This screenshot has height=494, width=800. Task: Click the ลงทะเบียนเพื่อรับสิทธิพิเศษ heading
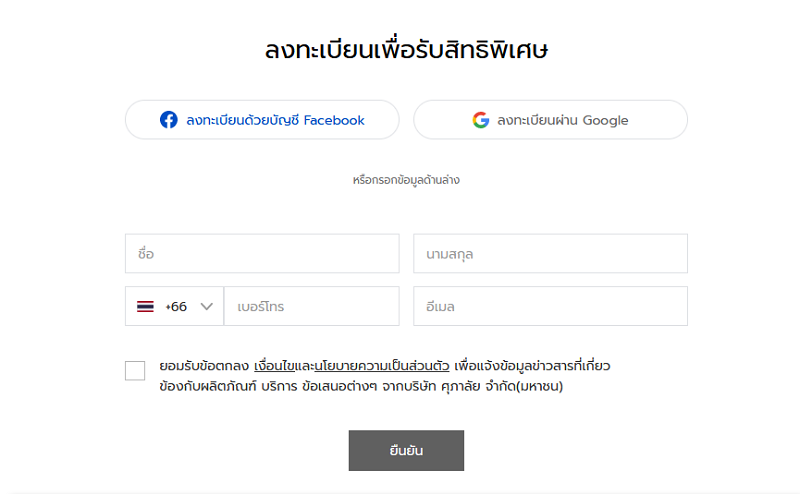tap(407, 50)
